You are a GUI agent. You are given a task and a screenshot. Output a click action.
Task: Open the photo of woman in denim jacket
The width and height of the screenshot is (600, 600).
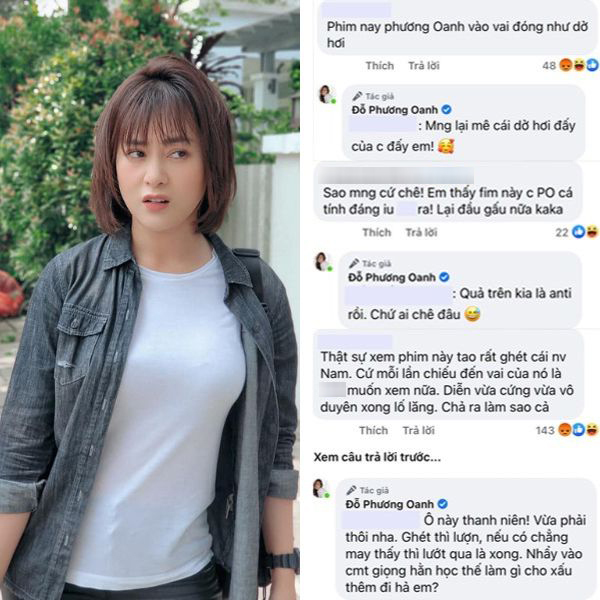(150, 300)
